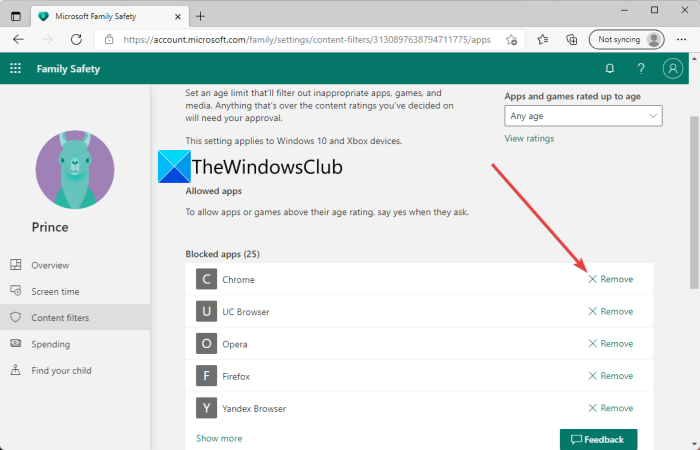
Task: Show more blocked apps
Action: pyautogui.click(x=219, y=438)
